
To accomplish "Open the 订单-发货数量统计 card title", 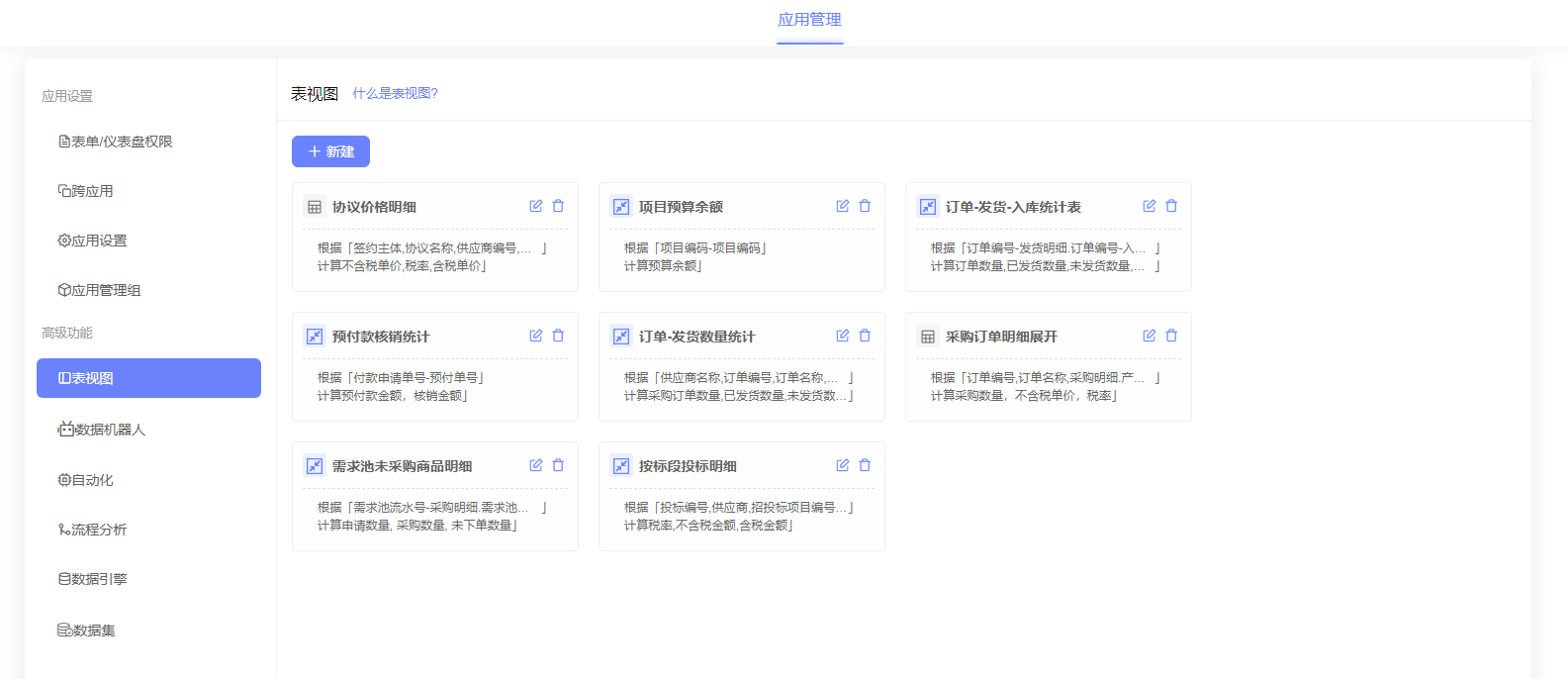I will click(x=696, y=337).
